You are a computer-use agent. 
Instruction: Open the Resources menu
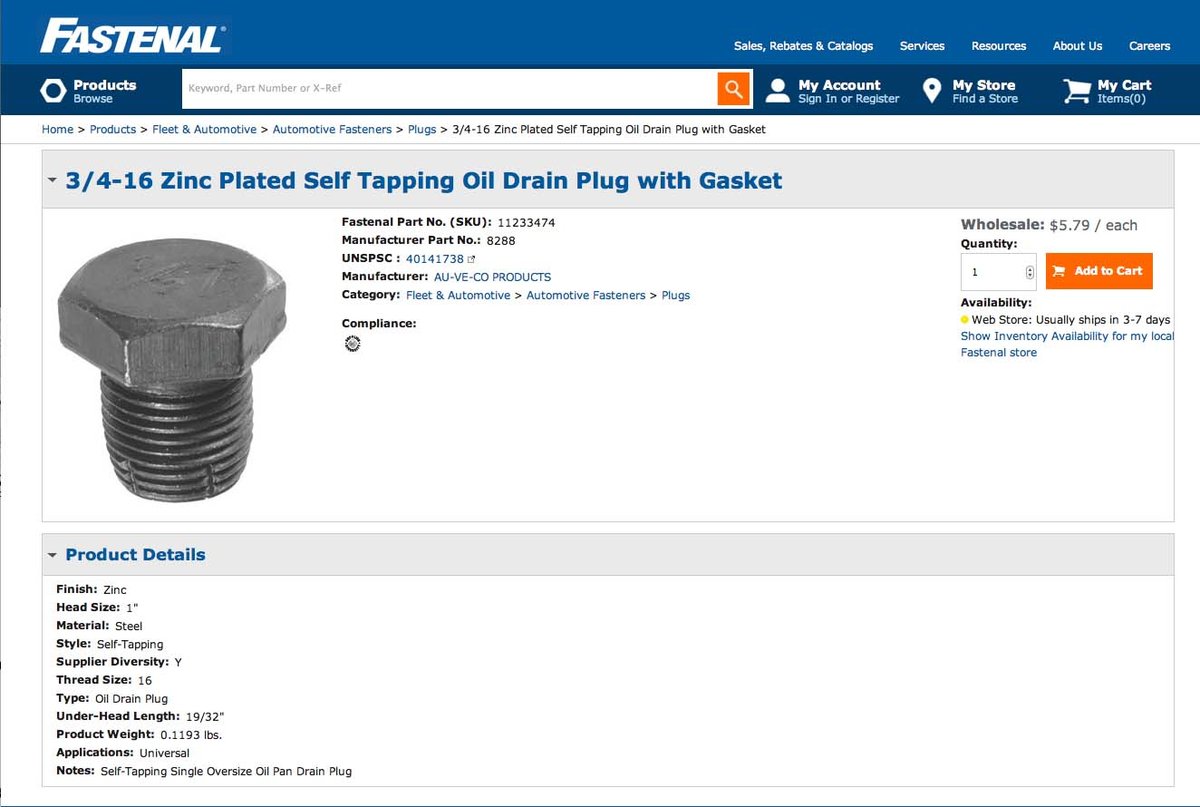pos(998,46)
